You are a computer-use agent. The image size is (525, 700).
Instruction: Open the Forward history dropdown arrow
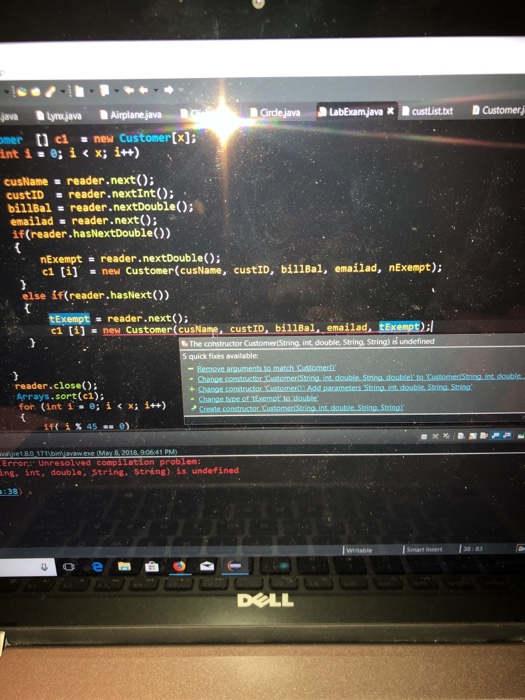click(181, 90)
